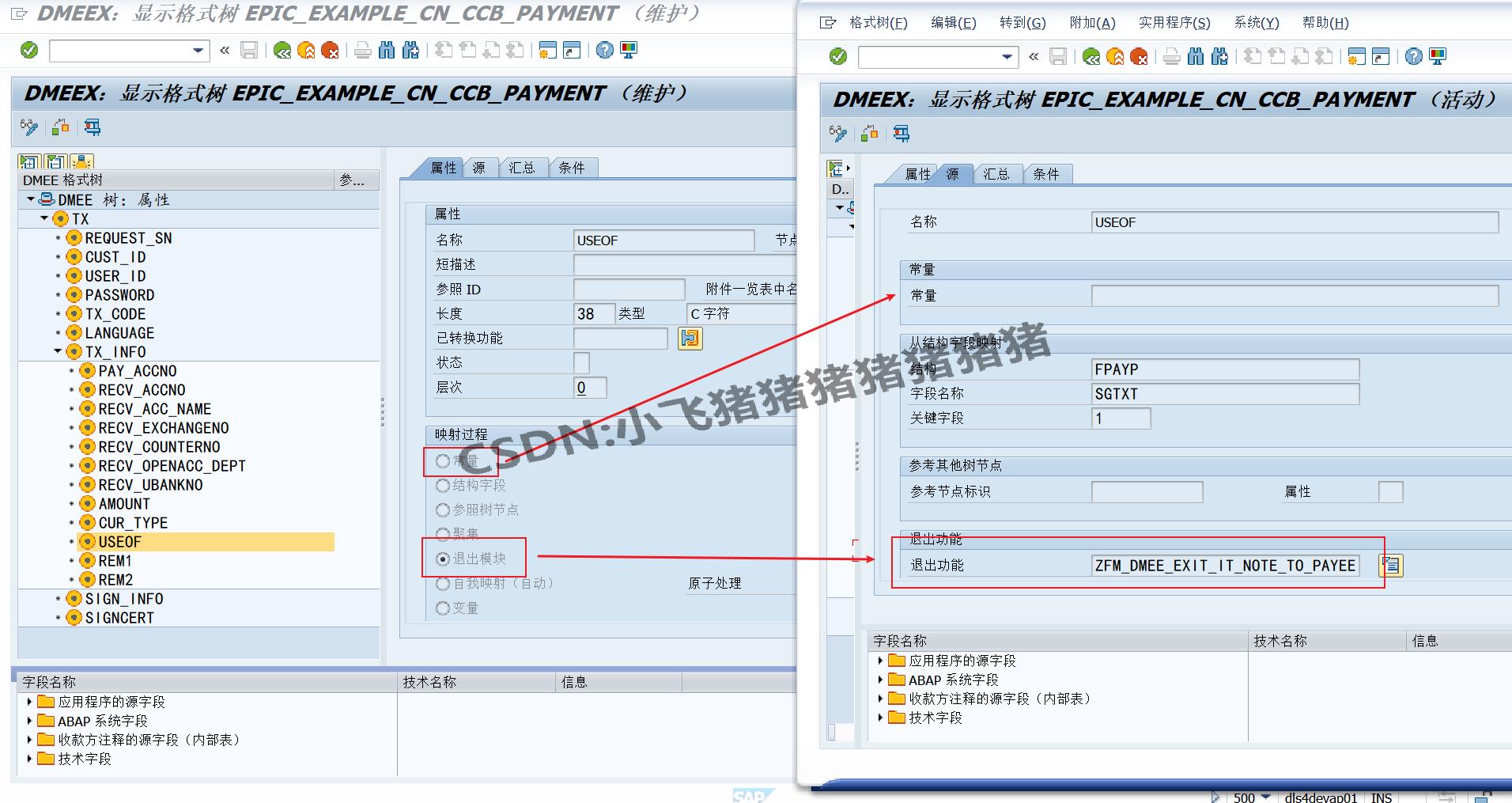Collapse the TX_INFO tree node
Viewport: 1512px width, 803px height.
coord(58,351)
